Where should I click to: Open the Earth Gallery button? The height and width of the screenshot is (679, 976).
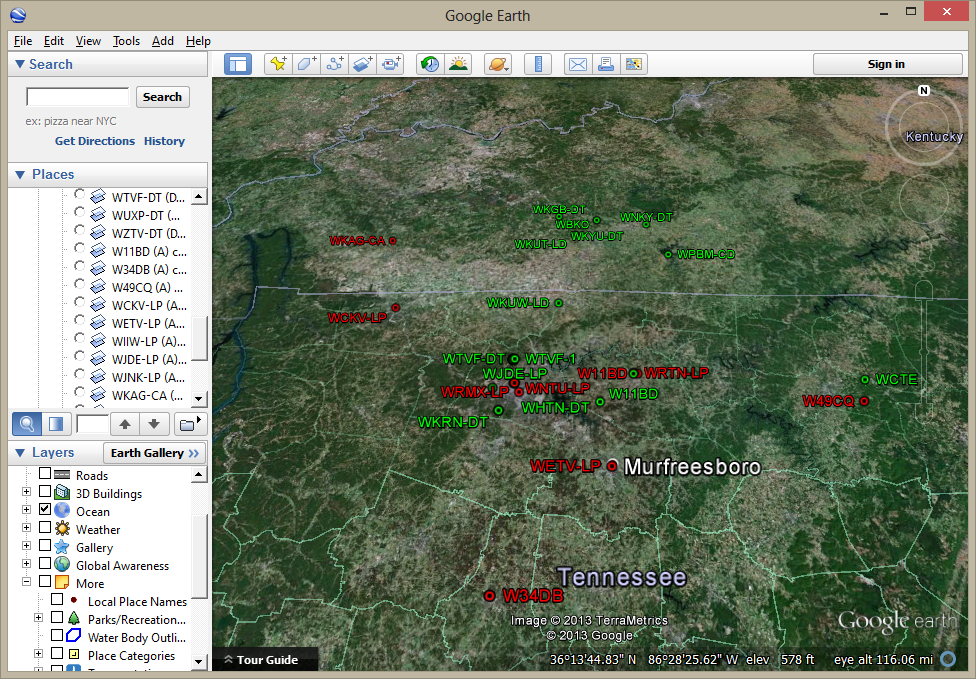coord(154,453)
